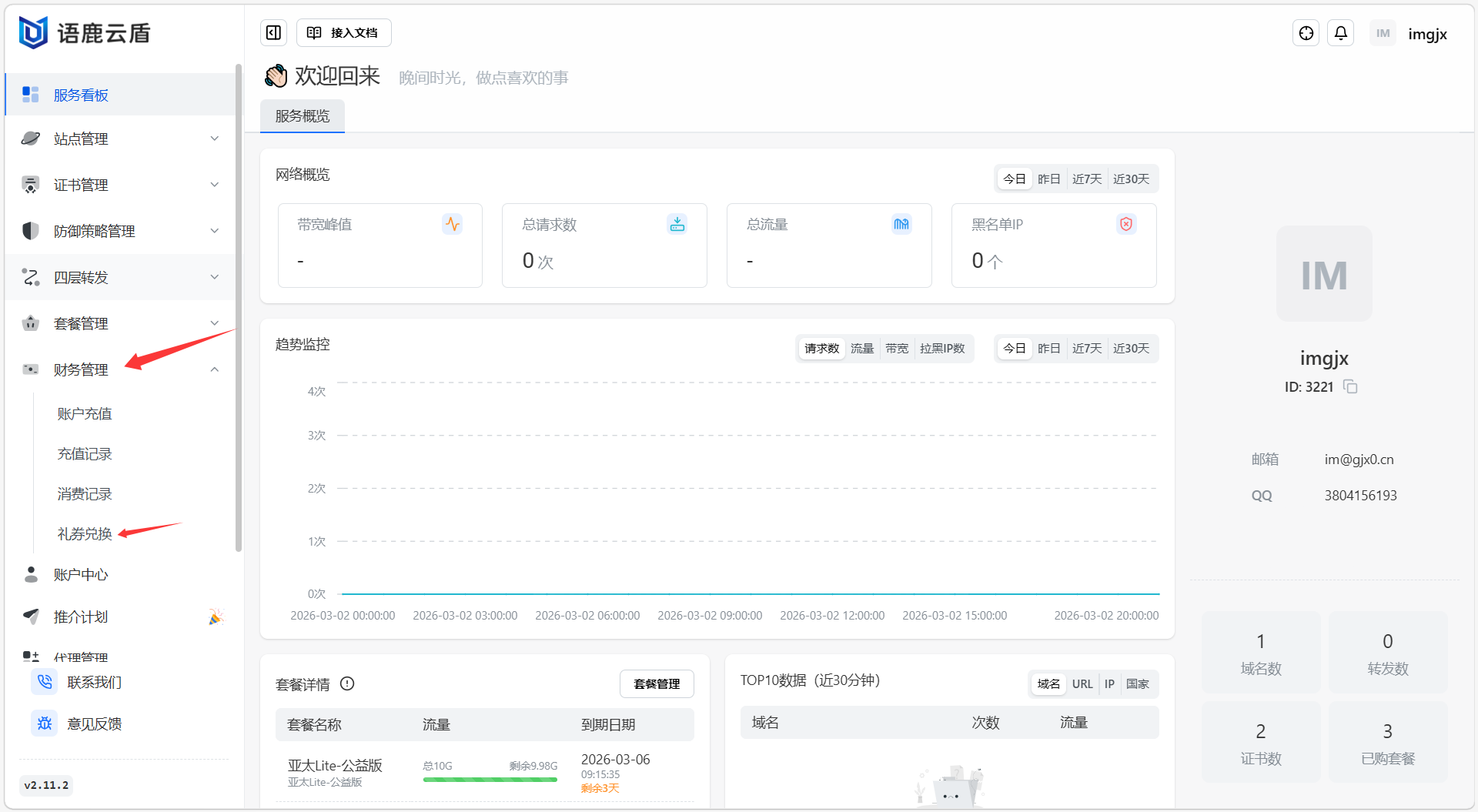Click the 亚太Lite traffic progress bar
The width and height of the screenshot is (1478, 812).
[x=490, y=780]
